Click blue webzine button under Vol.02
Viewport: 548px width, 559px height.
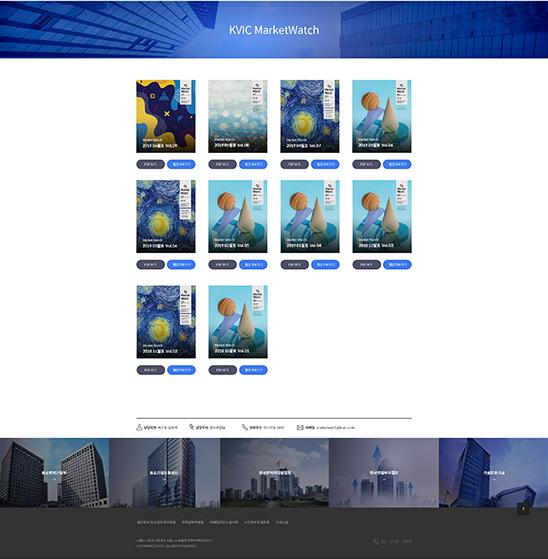[x=181, y=370]
